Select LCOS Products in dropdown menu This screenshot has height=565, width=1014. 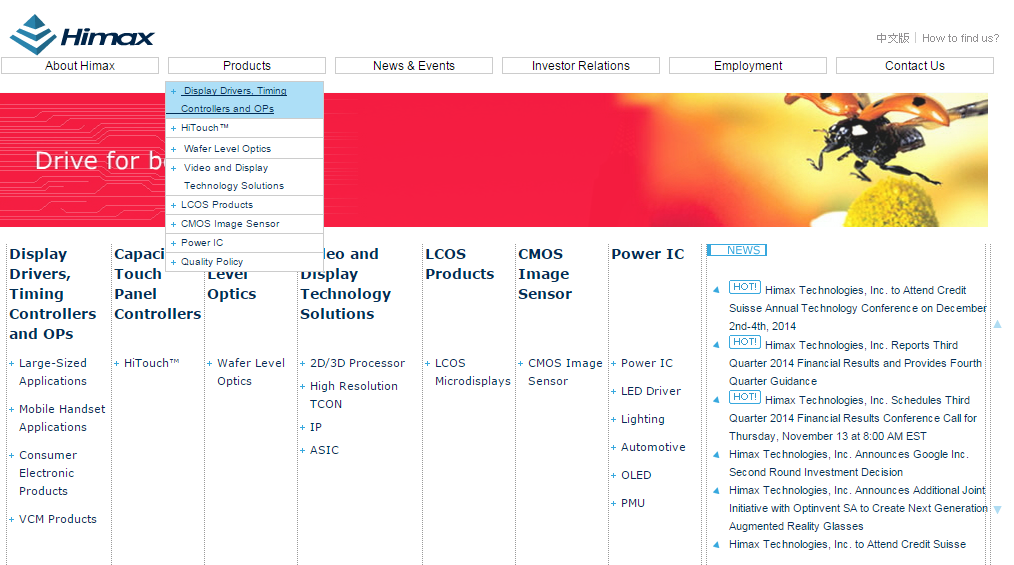tap(244, 205)
